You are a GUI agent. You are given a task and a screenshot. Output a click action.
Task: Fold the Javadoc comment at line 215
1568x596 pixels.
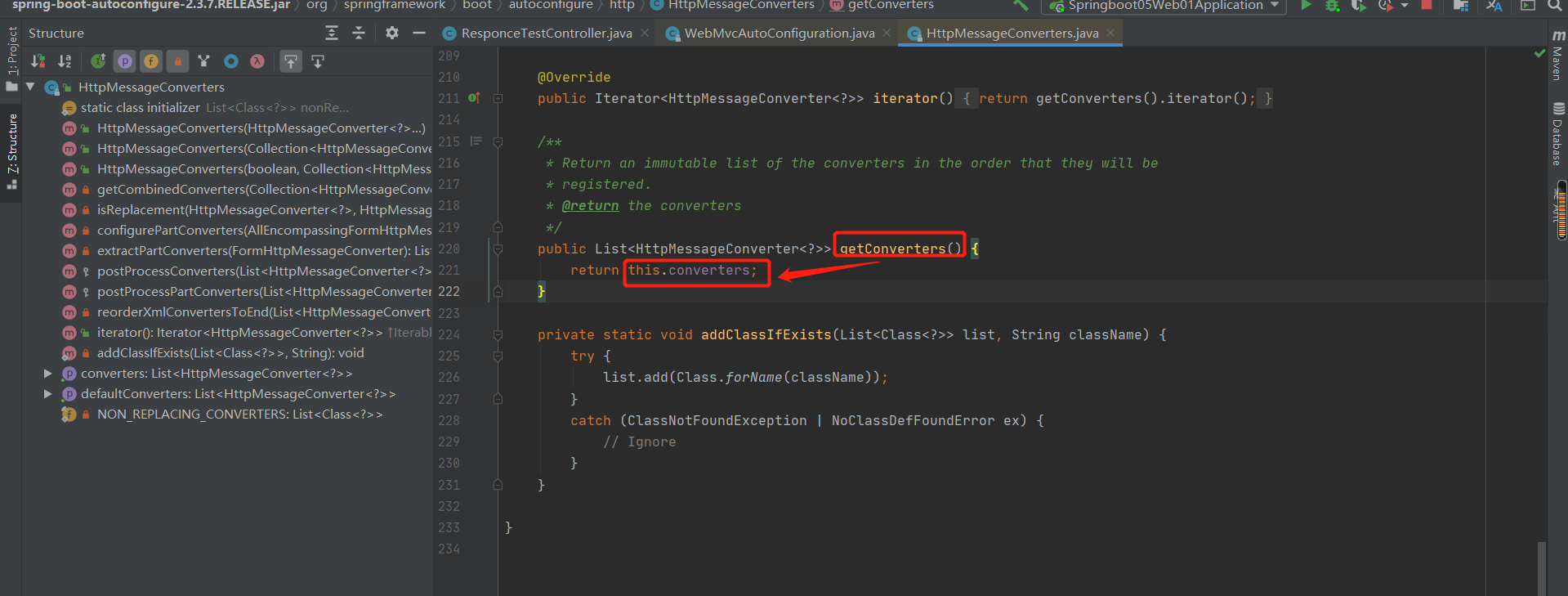tap(498, 141)
